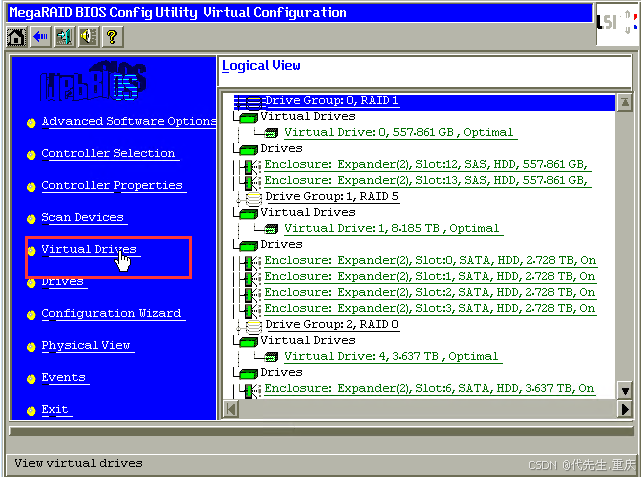Open Virtual Drive: 0, 557.861 GB
This screenshot has height=477, width=641.
[x=399, y=132]
